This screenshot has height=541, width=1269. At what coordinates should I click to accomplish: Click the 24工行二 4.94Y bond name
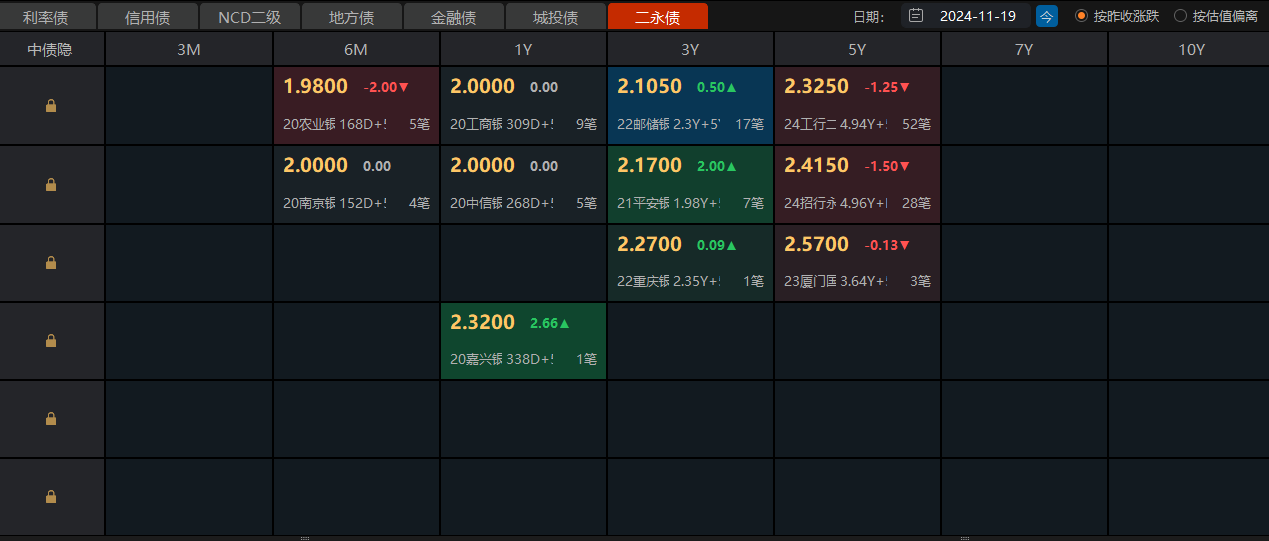(836, 125)
